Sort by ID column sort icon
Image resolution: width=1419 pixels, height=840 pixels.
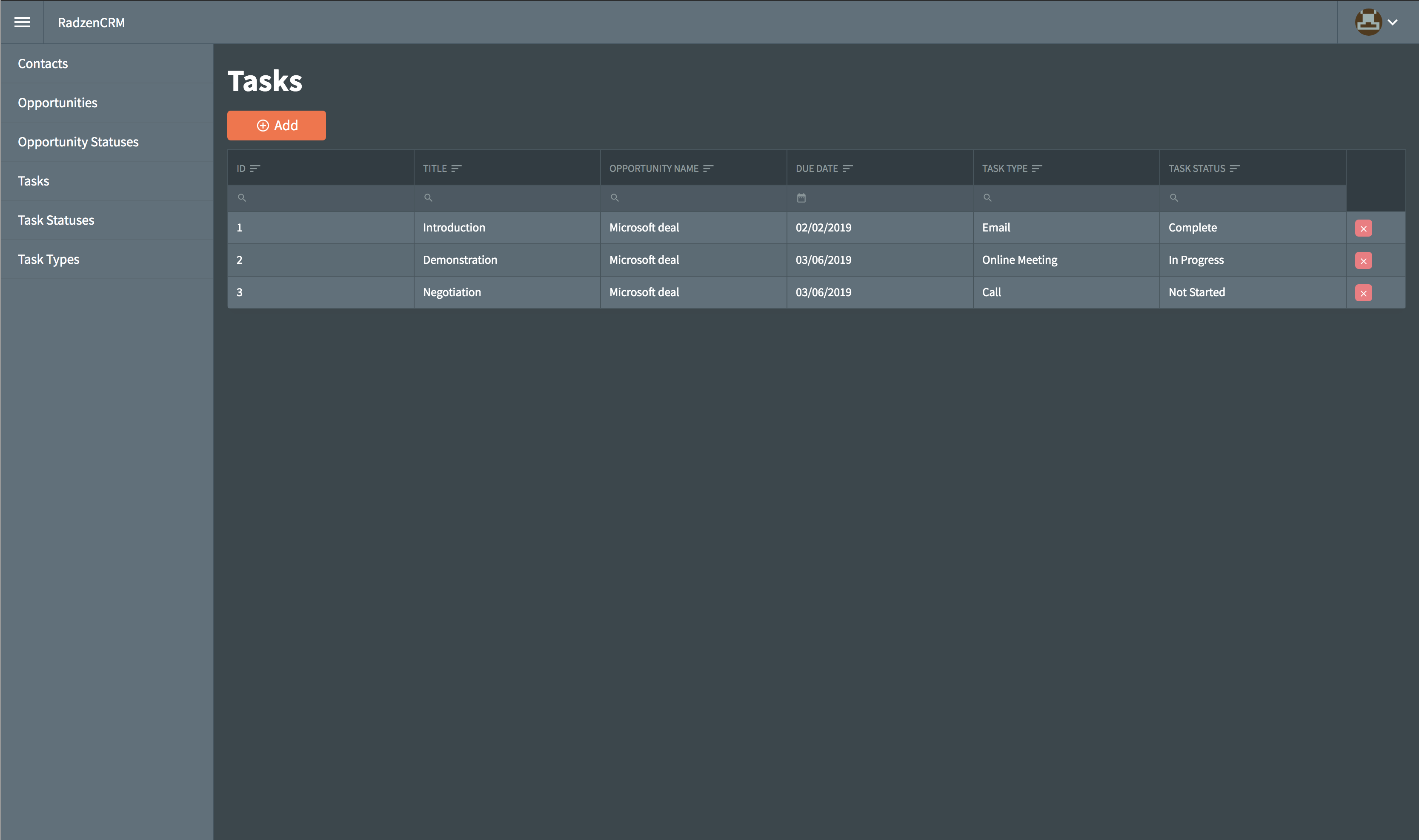click(x=255, y=169)
